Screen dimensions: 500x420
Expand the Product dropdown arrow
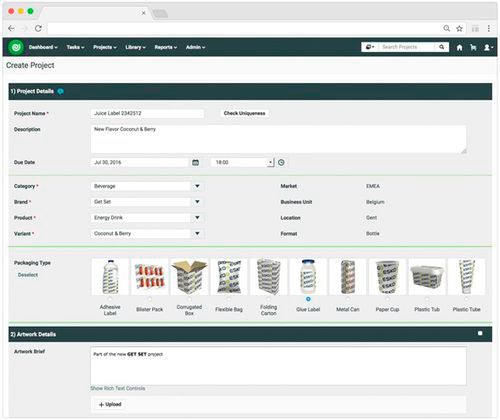tap(197, 218)
